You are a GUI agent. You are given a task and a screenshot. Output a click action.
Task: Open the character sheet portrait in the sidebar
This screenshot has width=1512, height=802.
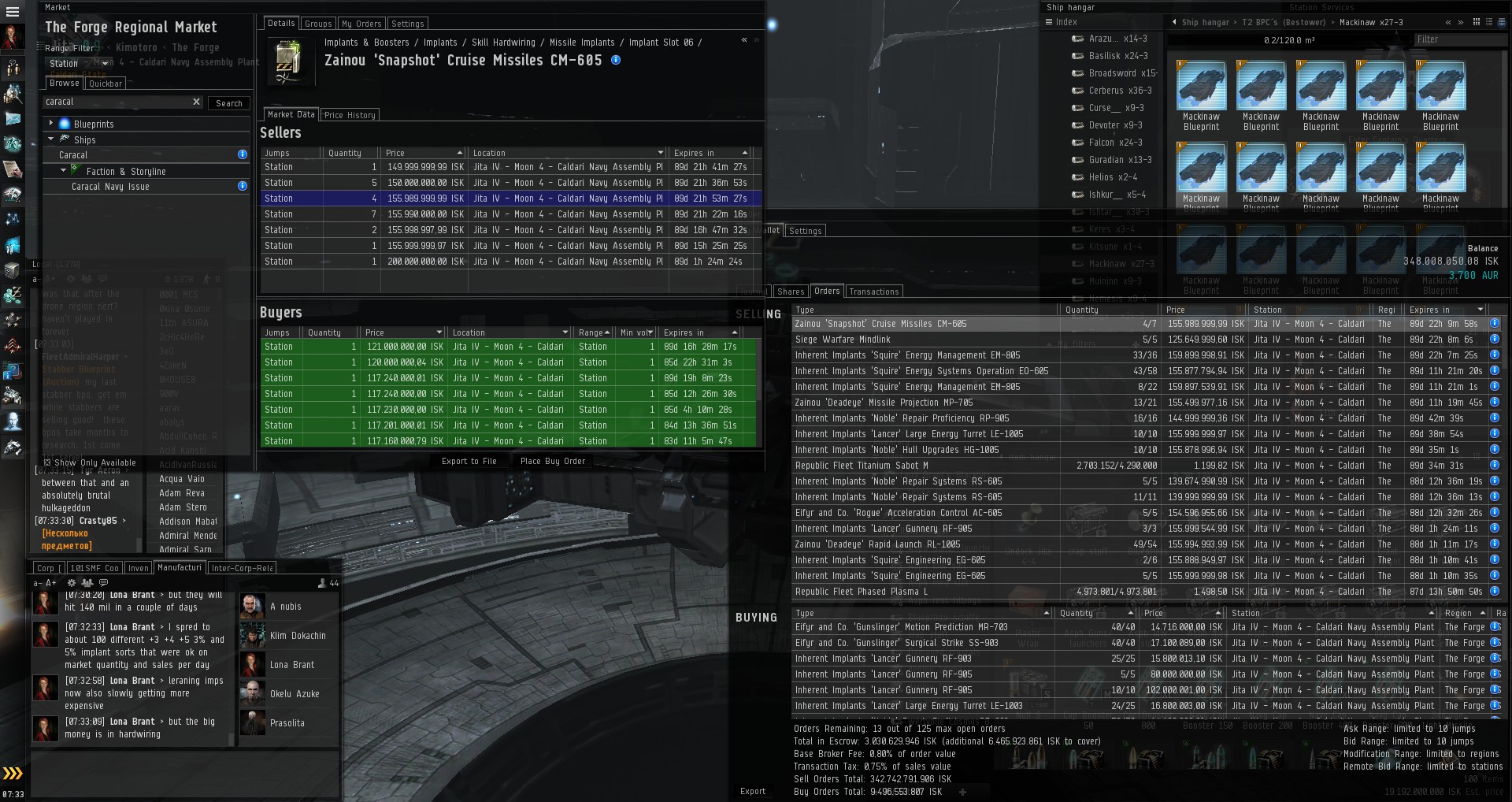[13, 37]
